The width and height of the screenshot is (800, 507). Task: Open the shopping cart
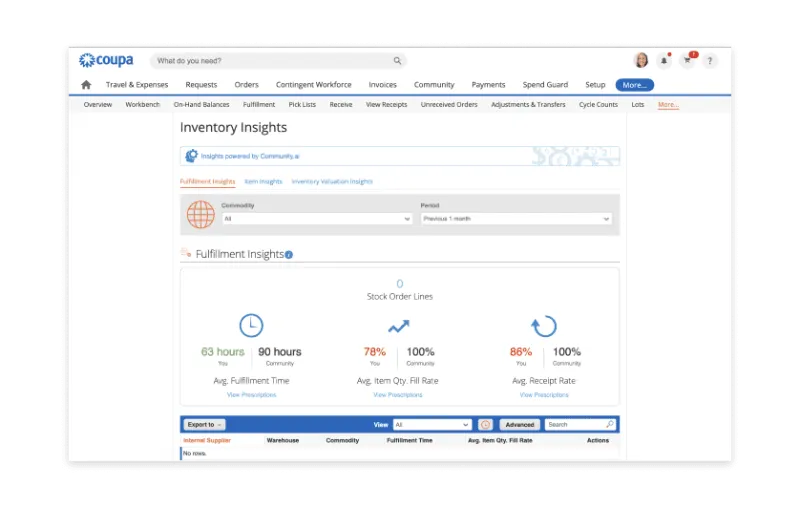point(688,60)
